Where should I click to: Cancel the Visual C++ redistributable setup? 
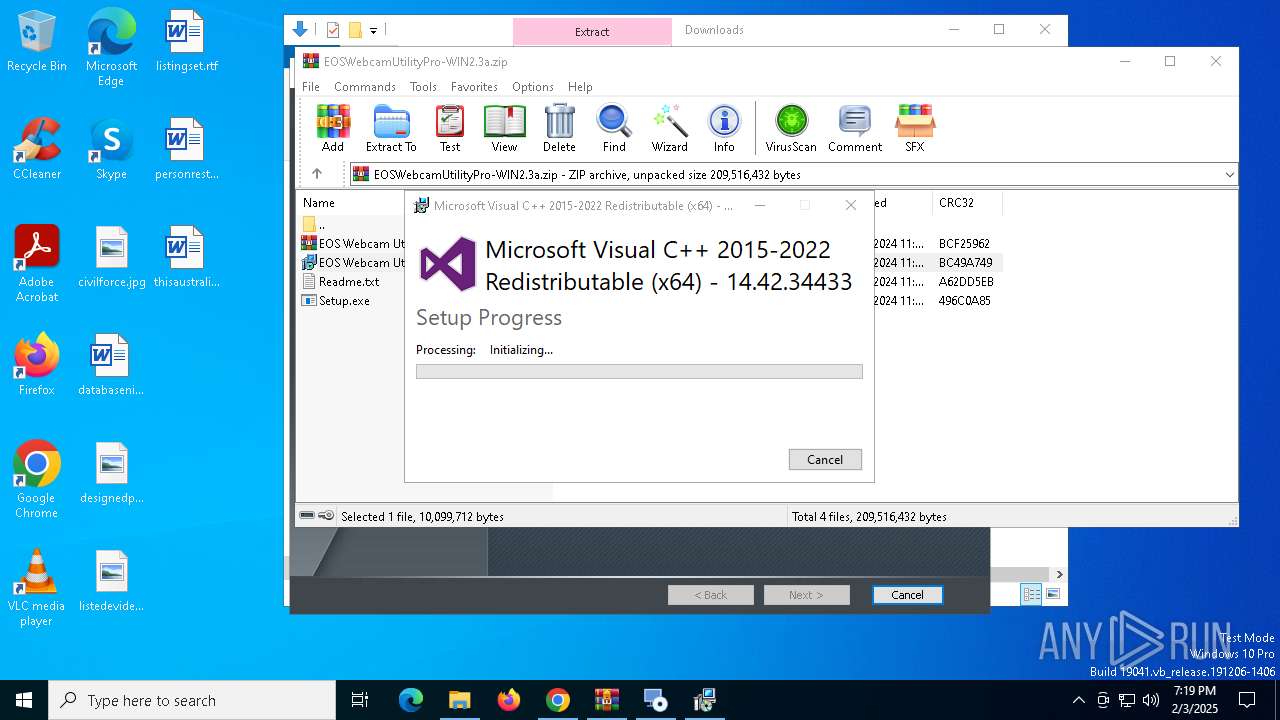point(825,459)
